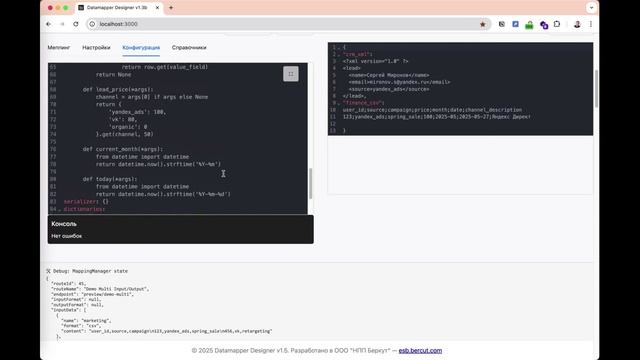Viewport: 640px width, 360px height.
Task: Click the "'organic': 0" line
Action: [128, 127]
